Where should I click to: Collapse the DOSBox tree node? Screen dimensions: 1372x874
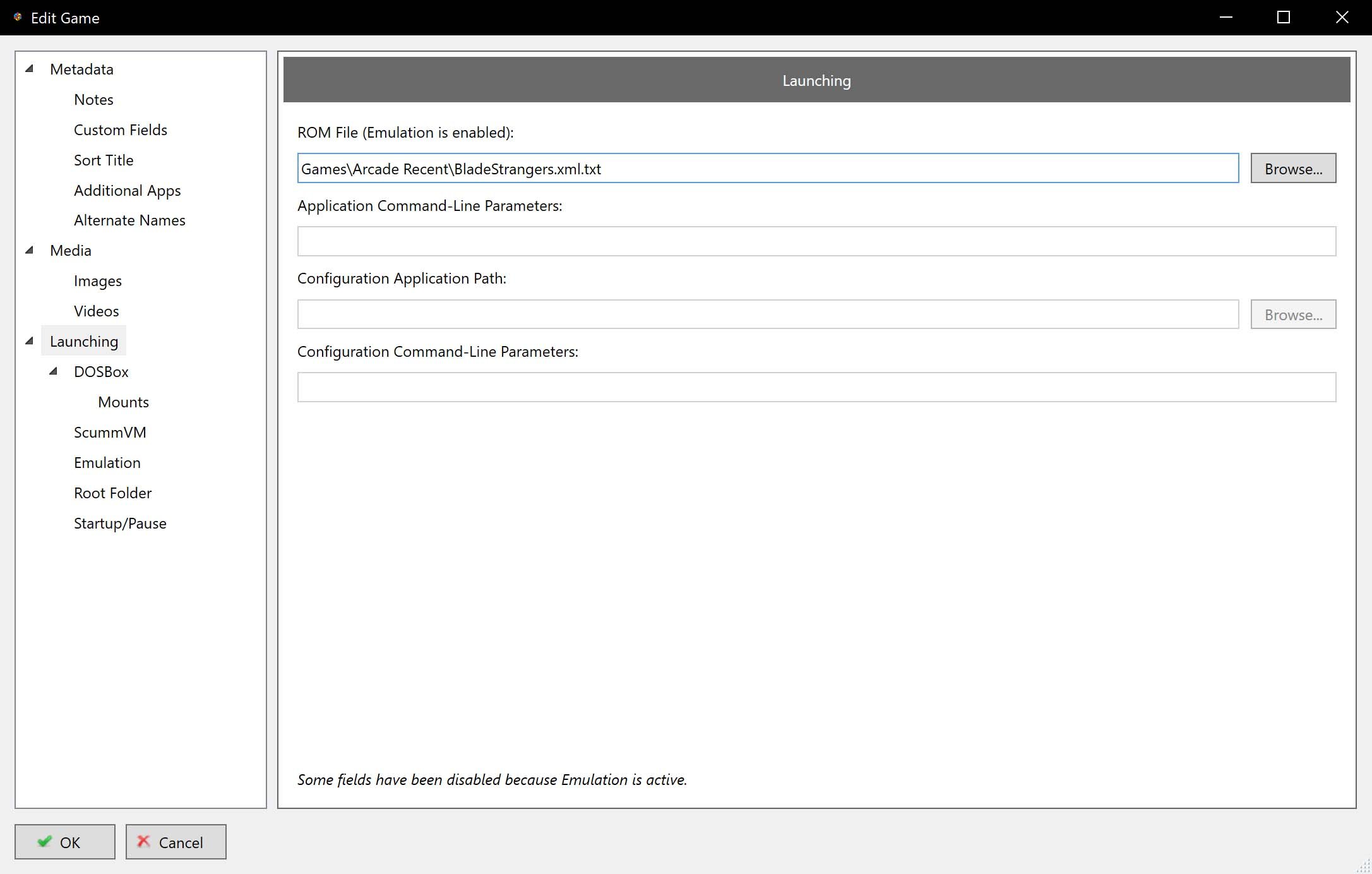(54, 371)
